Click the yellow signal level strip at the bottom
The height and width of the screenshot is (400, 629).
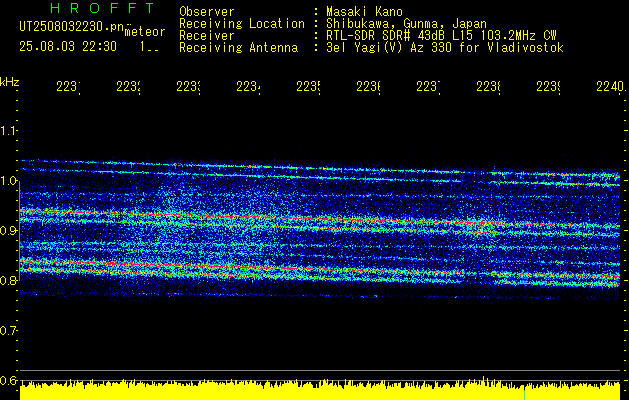[320, 390]
